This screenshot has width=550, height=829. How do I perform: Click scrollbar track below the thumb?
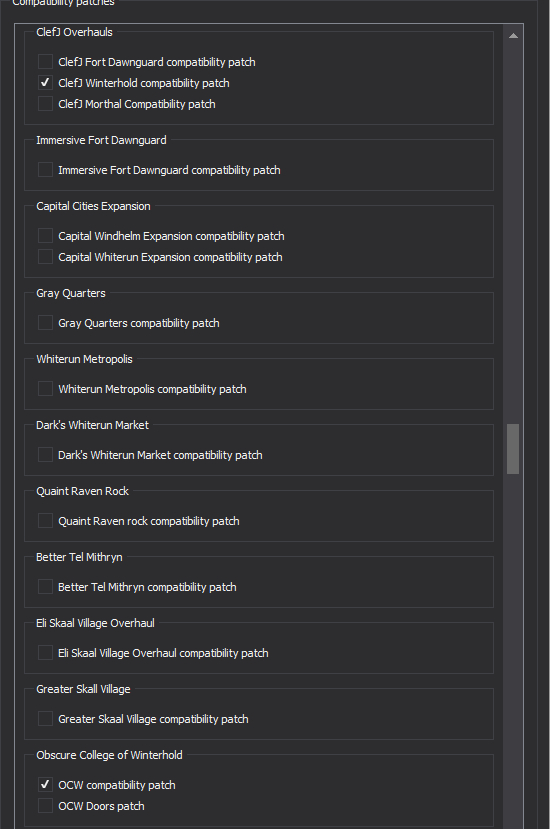coord(513,651)
